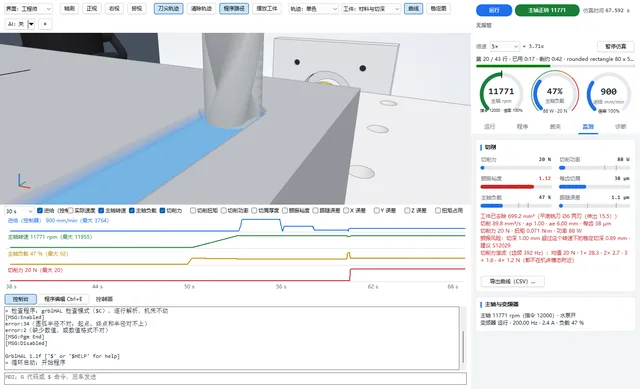Click the red 切削力 20 N chart legend
The width and height of the screenshot is (640, 389).
(36, 270)
